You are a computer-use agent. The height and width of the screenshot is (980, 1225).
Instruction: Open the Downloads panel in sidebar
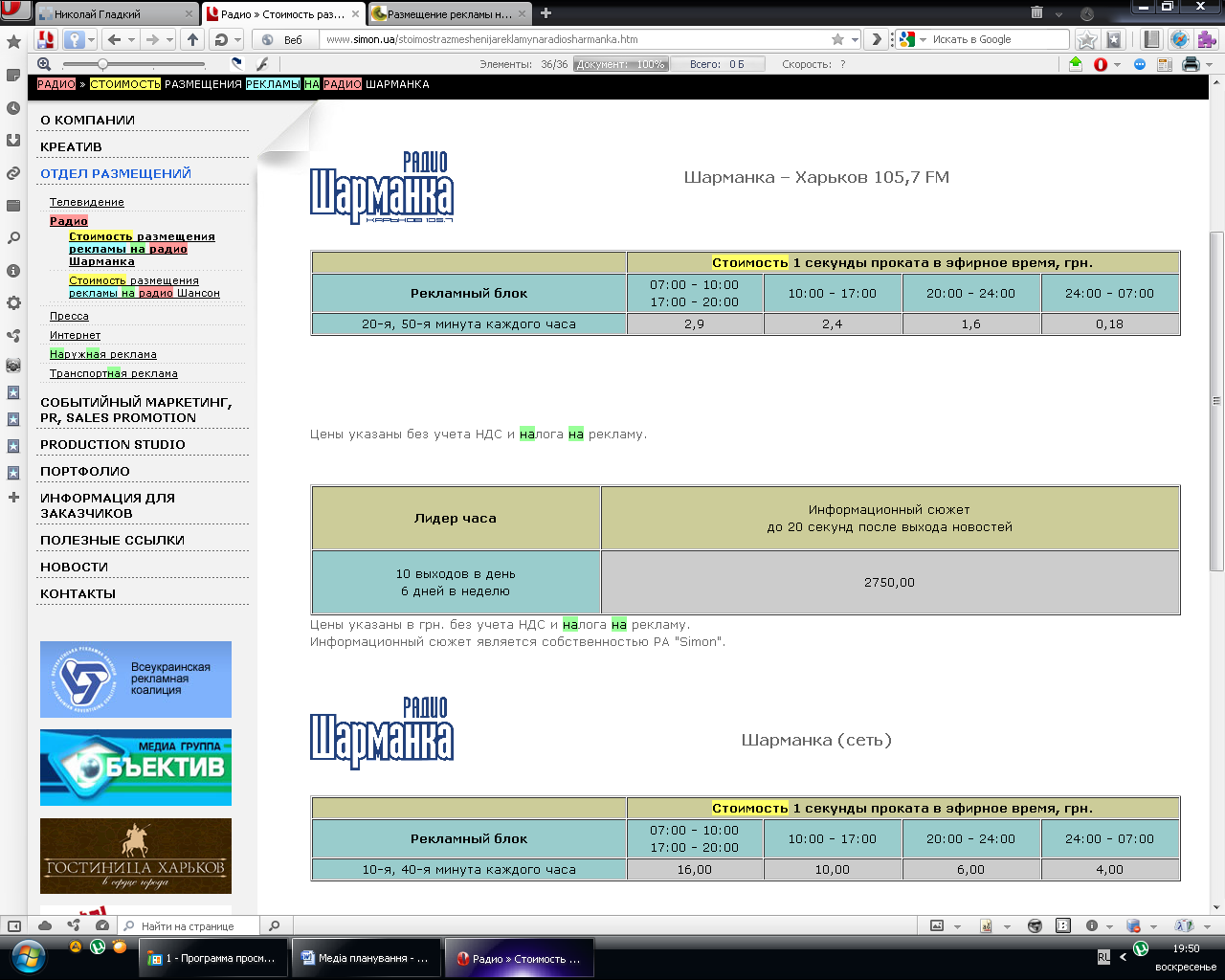click(13, 141)
